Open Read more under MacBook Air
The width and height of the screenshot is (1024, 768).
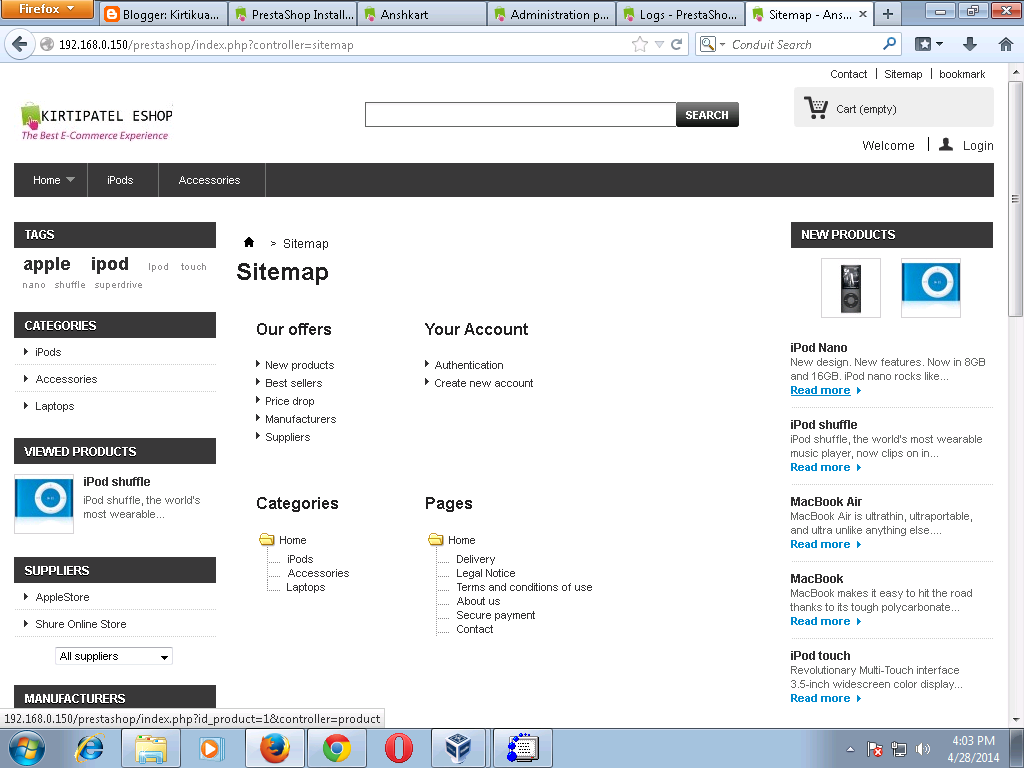pyautogui.click(x=820, y=545)
